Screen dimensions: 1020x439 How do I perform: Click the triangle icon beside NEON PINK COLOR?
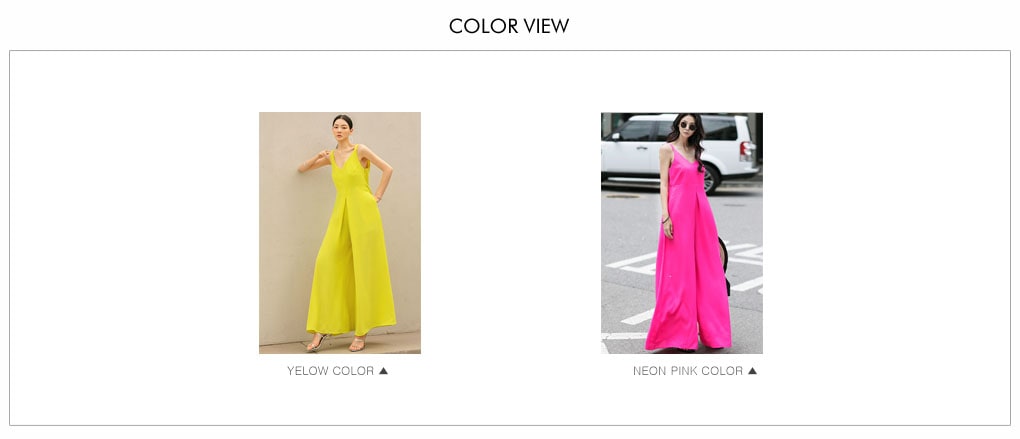pyautogui.click(x=752, y=371)
